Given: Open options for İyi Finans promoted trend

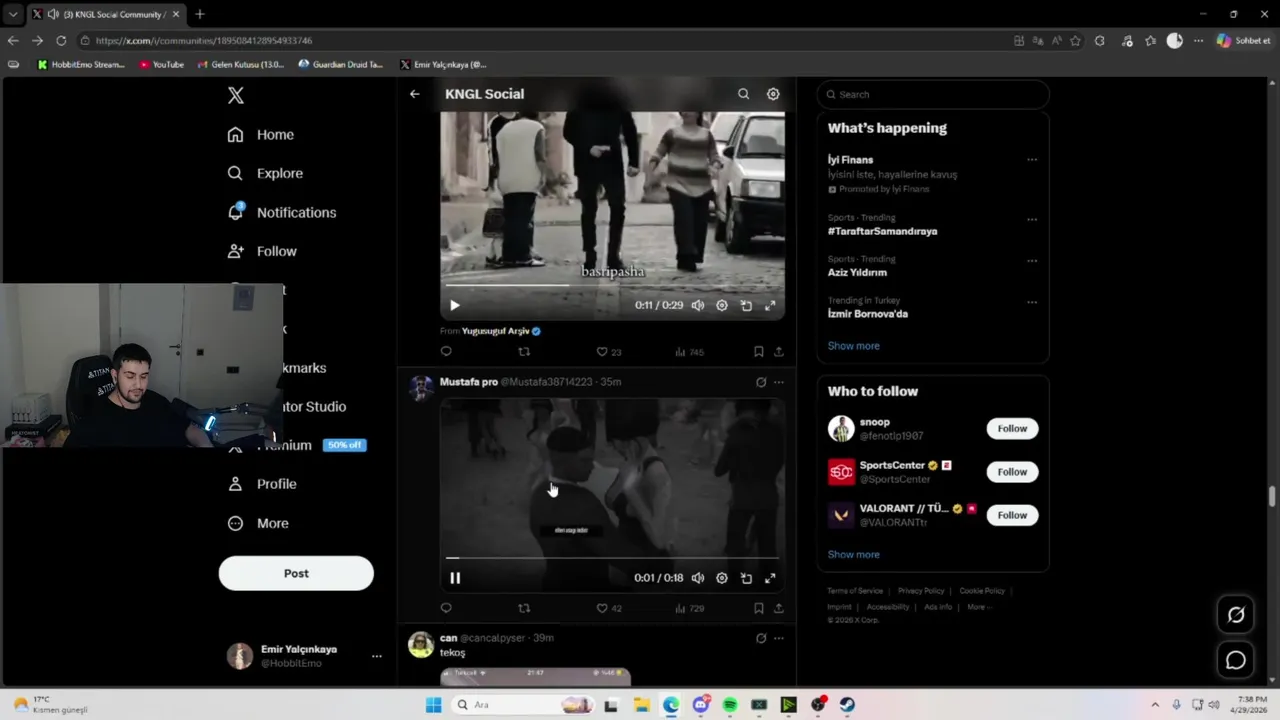Looking at the screenshot, I should [x=1032, y=160].
